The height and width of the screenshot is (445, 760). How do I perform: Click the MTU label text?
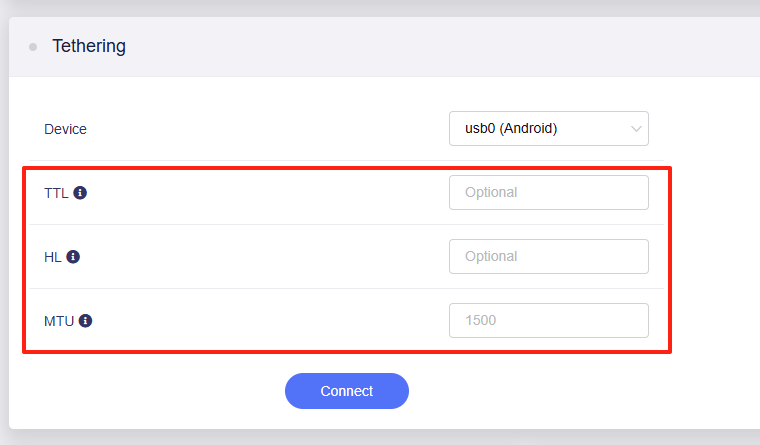pos(59,321)
